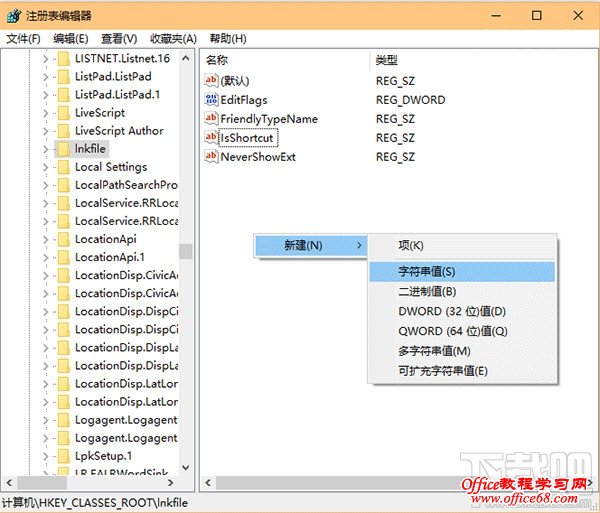Click the LiveScript Author folder icon
Image resolution: width=600 pixels, height=513 pixels.
coord(64,131)
